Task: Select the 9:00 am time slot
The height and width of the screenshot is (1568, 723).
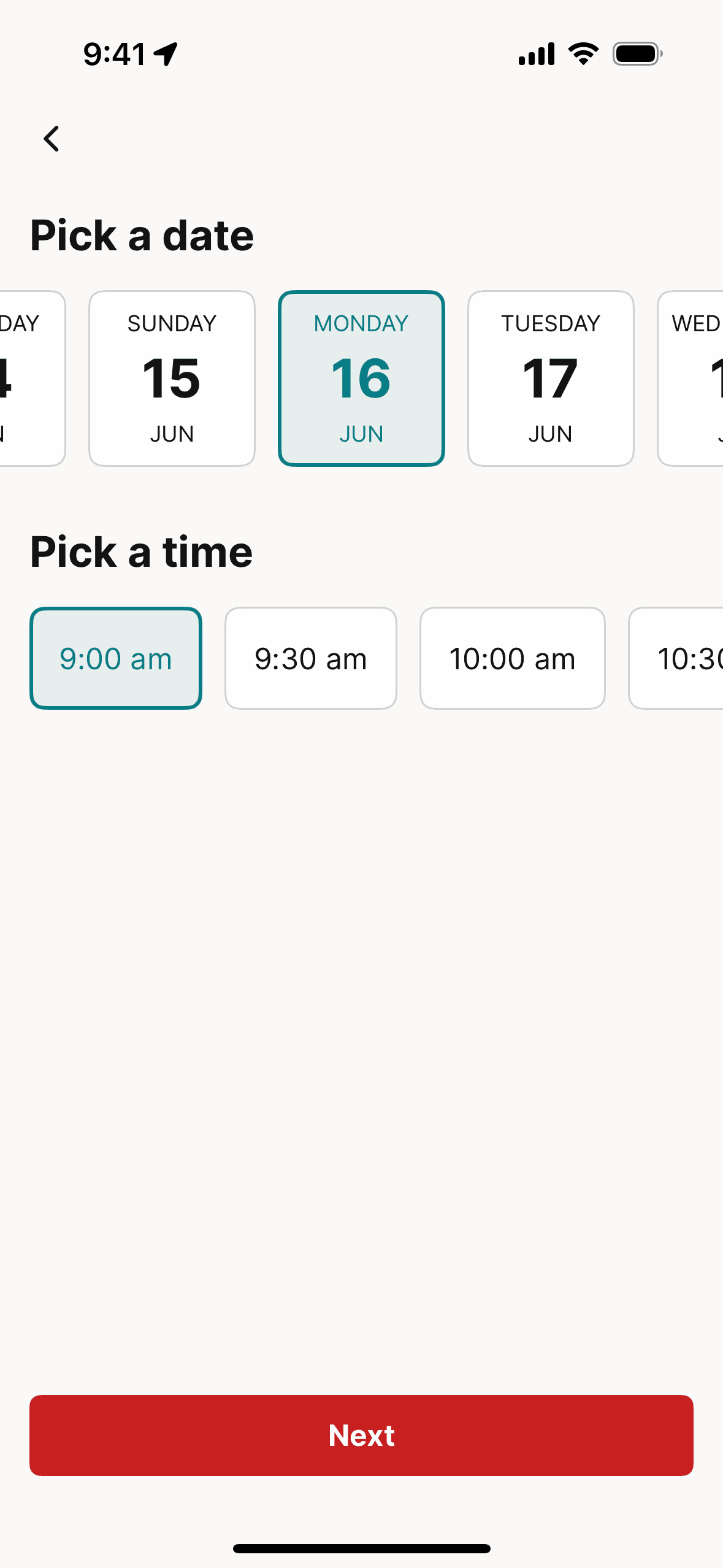Action: point(116,658)
